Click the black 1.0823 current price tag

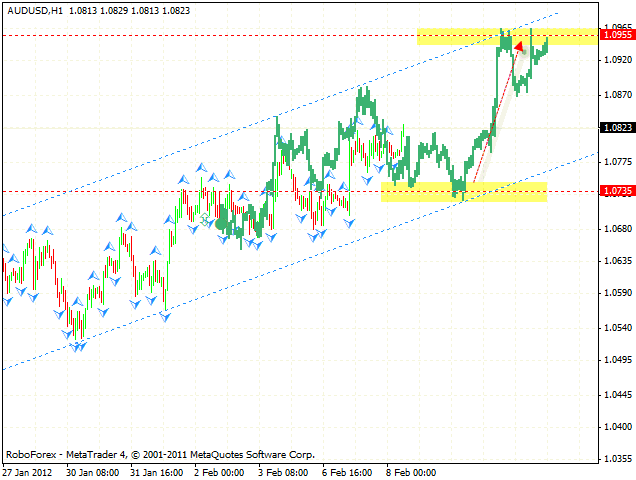pos(616,128)
